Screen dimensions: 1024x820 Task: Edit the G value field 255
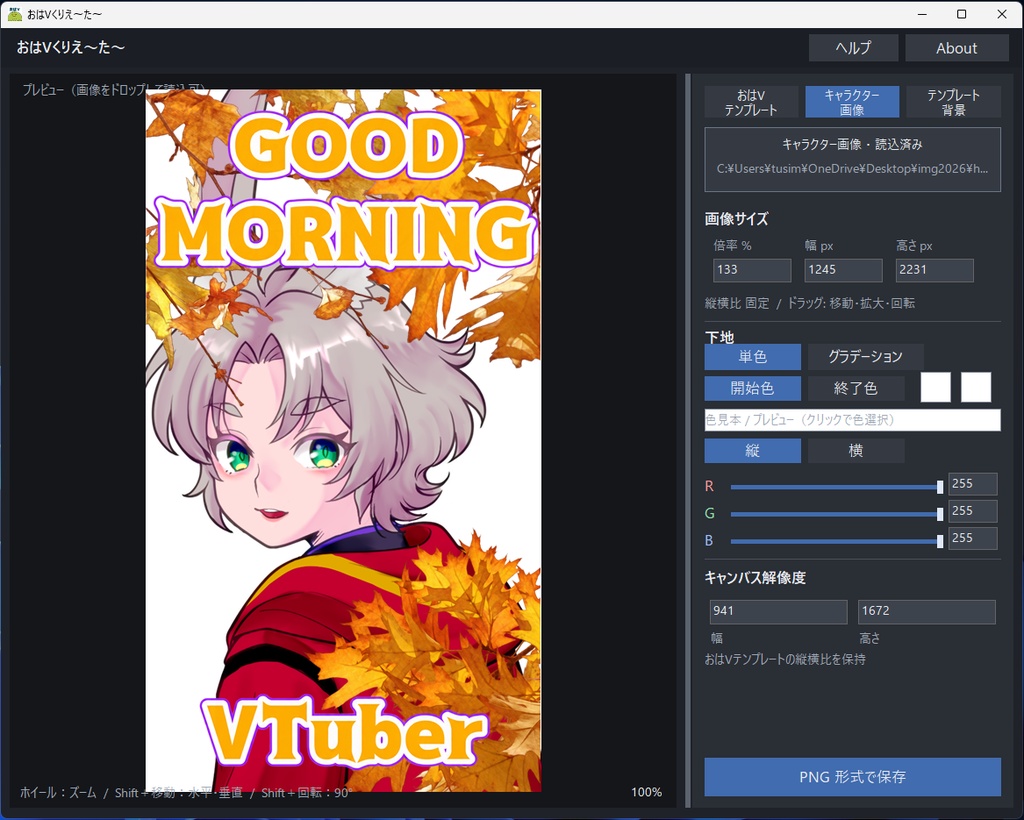tap(972, 511)
